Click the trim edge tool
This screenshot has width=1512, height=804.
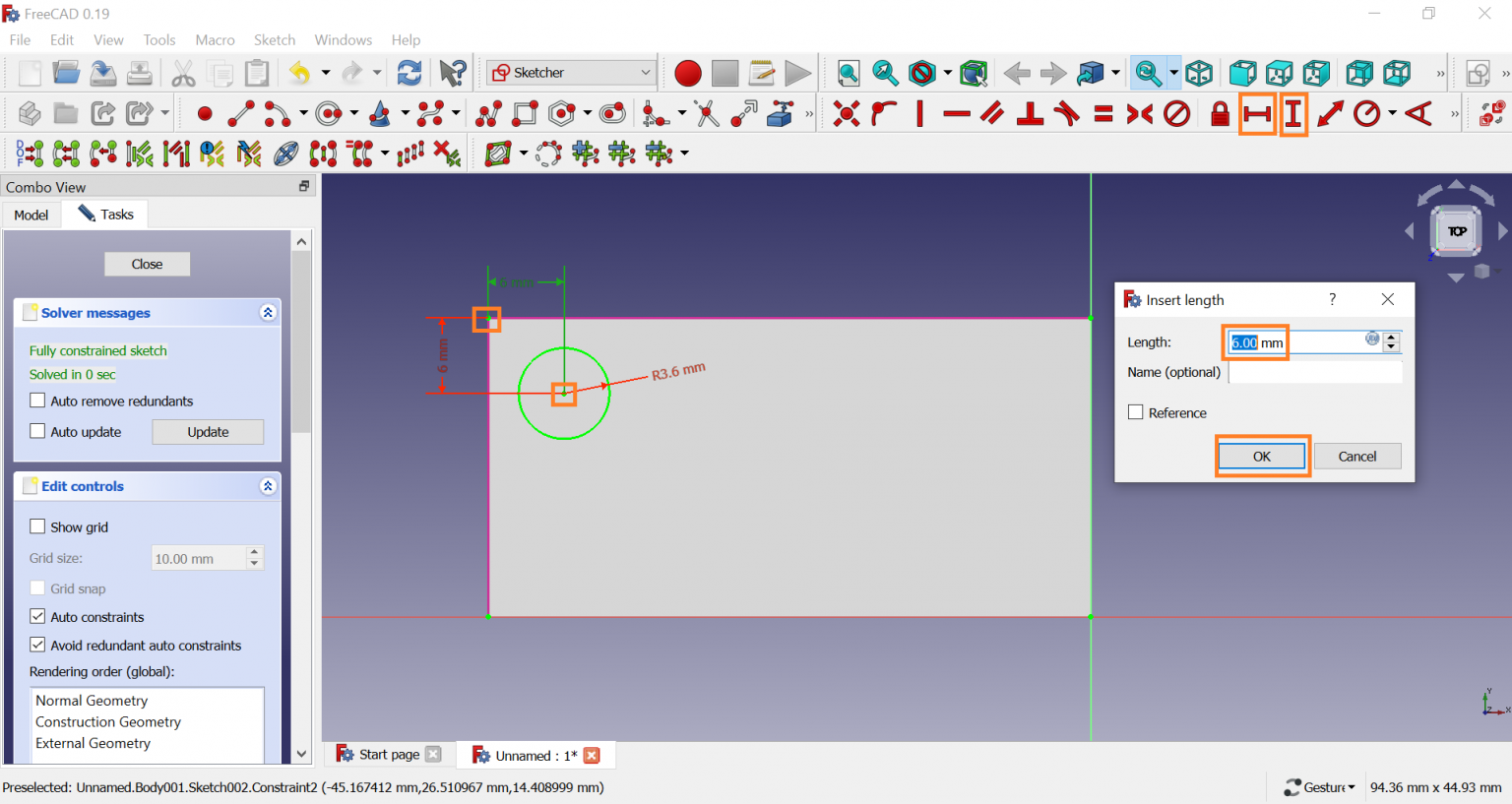pyautogui.click(x=707, y=114)
